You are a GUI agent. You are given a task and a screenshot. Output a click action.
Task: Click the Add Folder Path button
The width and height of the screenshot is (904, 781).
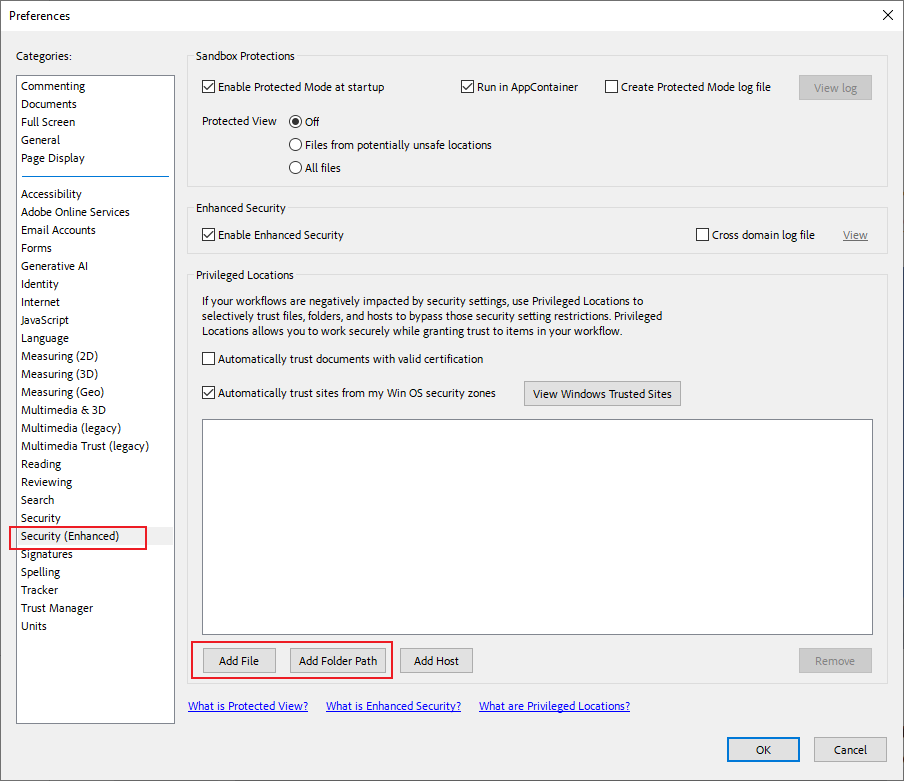(339, 660)
